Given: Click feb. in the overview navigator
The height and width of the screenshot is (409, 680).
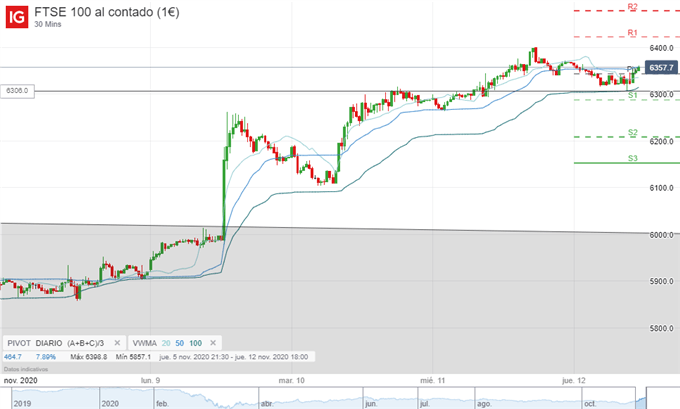Looking at the screenshot, I should [162, 403].
